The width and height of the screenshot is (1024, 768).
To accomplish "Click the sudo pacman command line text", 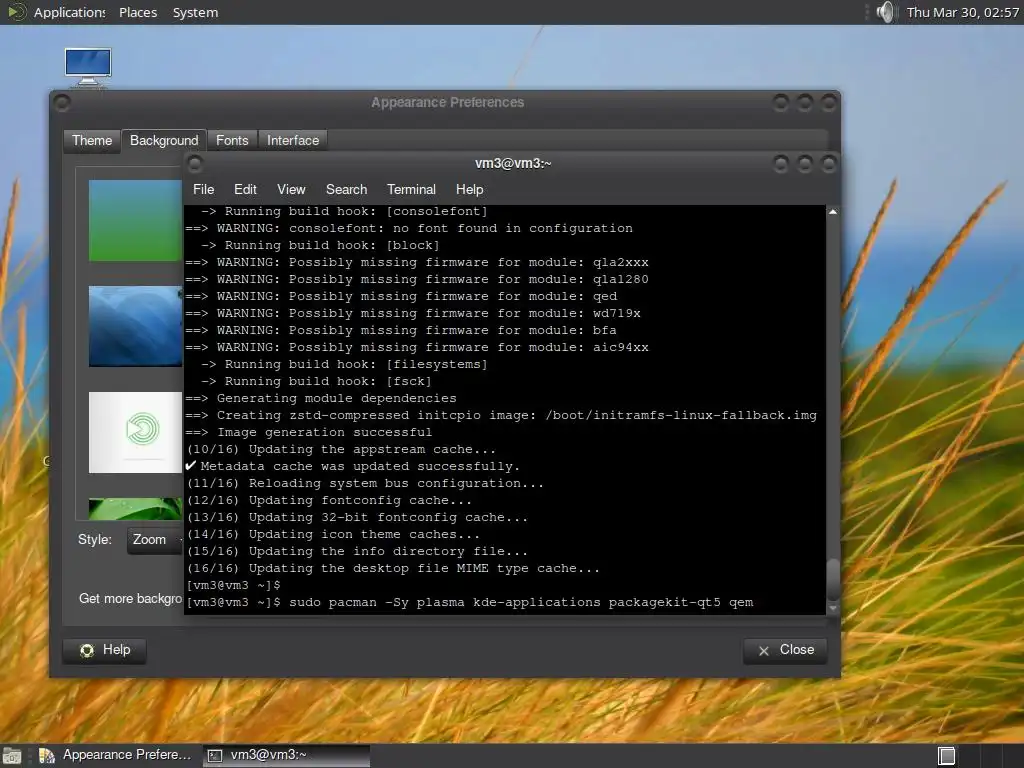I will coord(520,602).
